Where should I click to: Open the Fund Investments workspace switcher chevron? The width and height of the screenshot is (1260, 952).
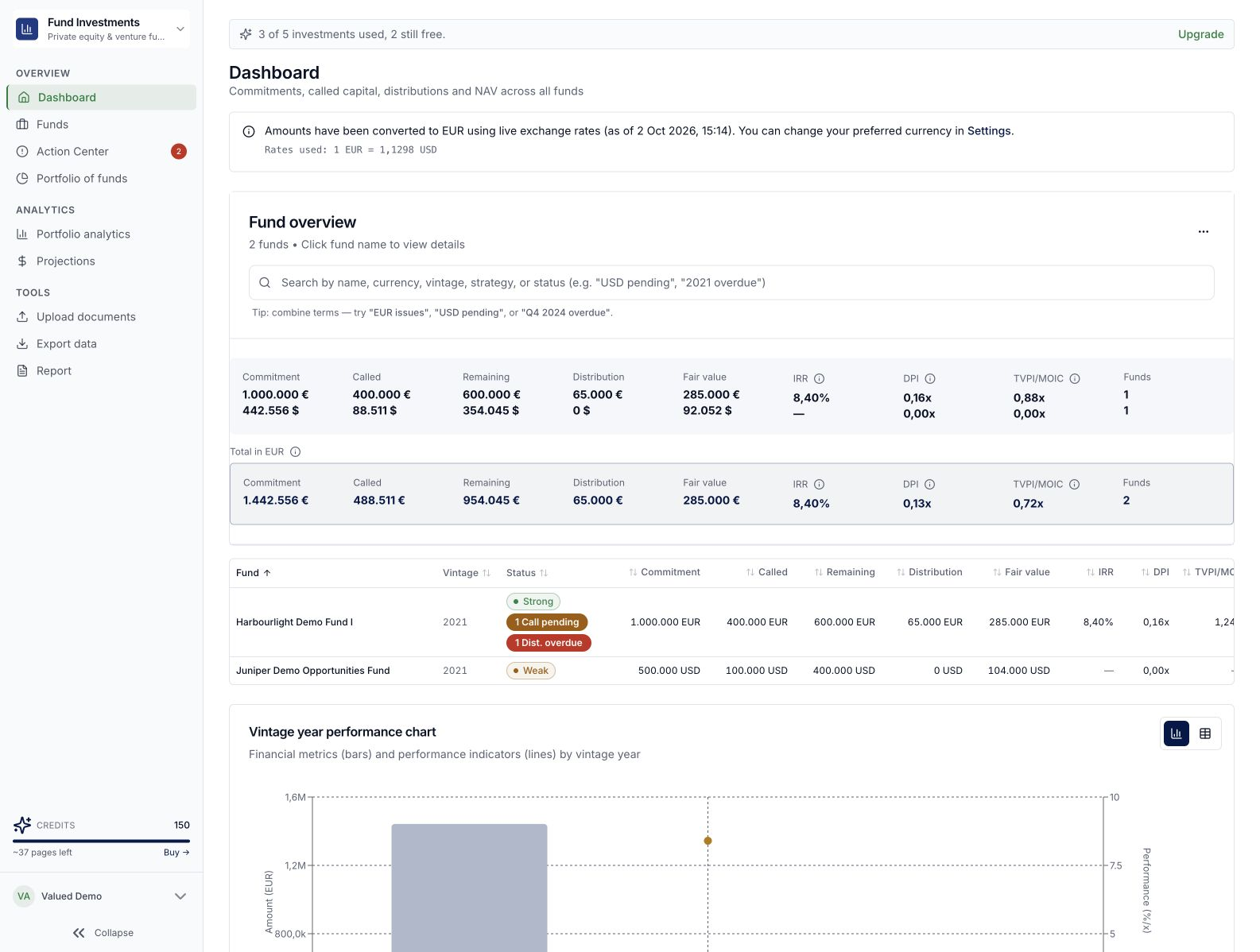180,29
